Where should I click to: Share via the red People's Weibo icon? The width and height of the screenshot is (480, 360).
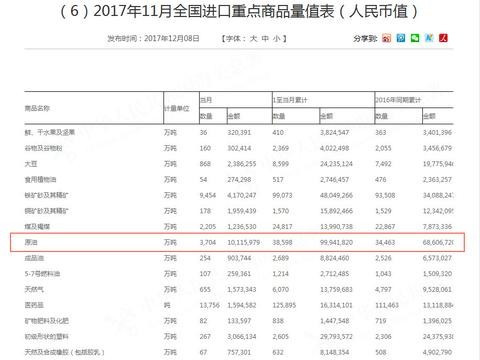(x=443, y=38)
